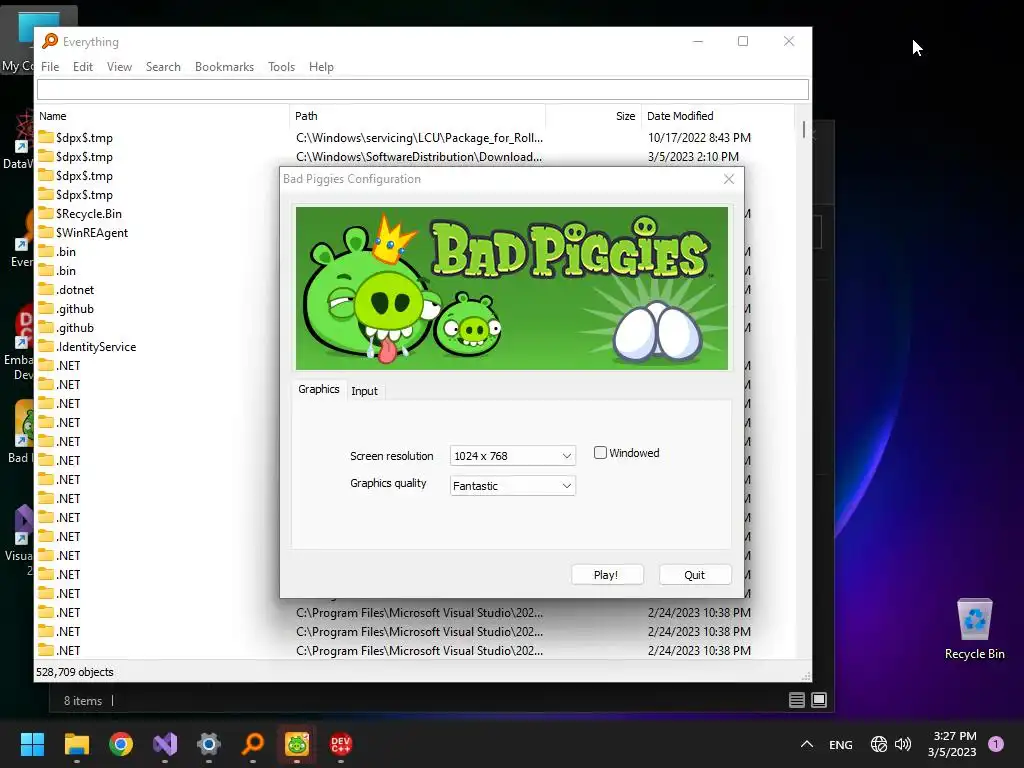
Task: Open Settings gear from the taskbar
Action: tap(209, 744)
